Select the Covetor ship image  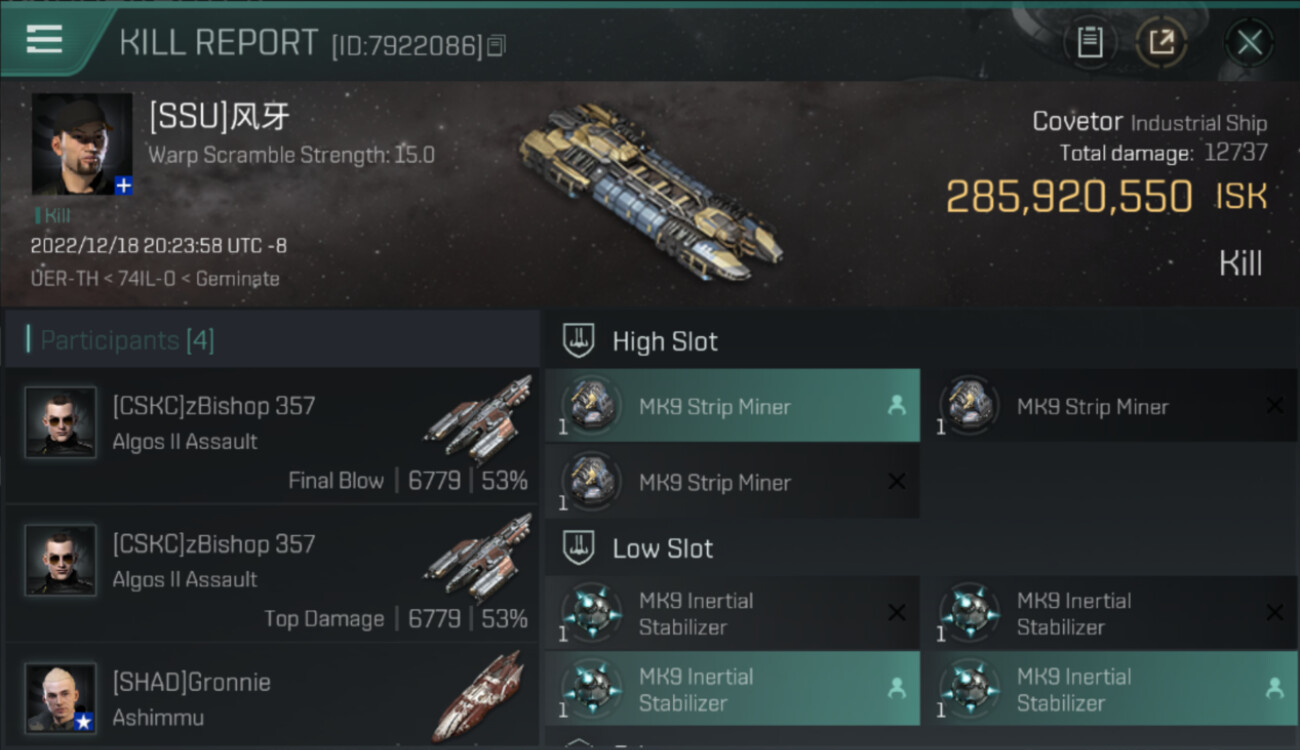(x=651, y=190)
